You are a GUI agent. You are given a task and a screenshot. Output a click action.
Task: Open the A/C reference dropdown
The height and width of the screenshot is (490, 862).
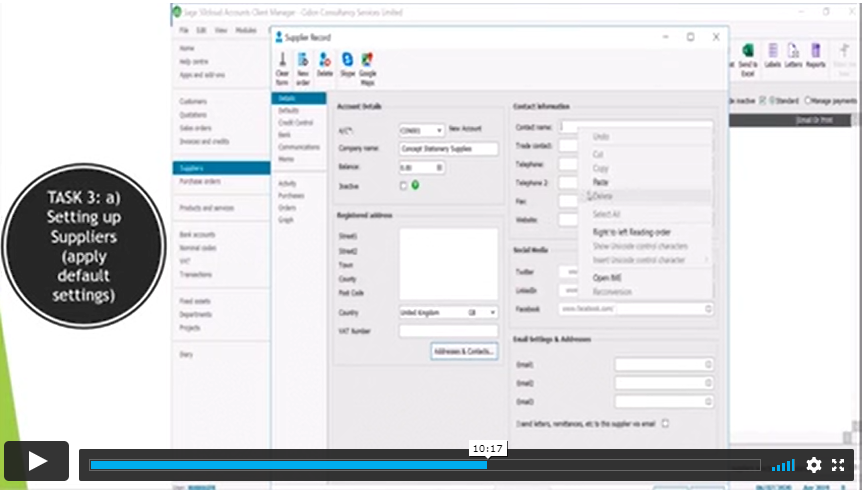pos(439,131)
